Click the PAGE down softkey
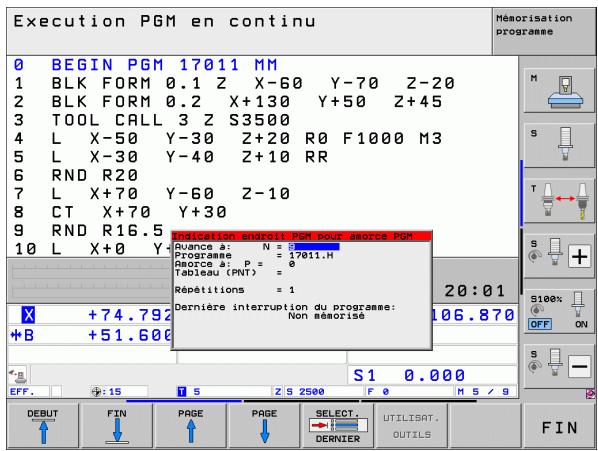This screenshot has height=451, width=598. [264, 426]
